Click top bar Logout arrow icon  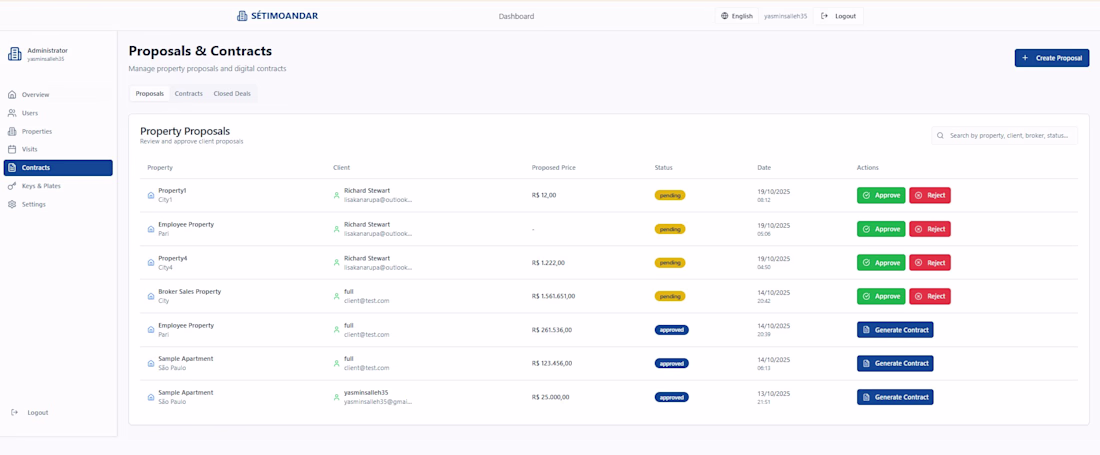coord(824,15)
